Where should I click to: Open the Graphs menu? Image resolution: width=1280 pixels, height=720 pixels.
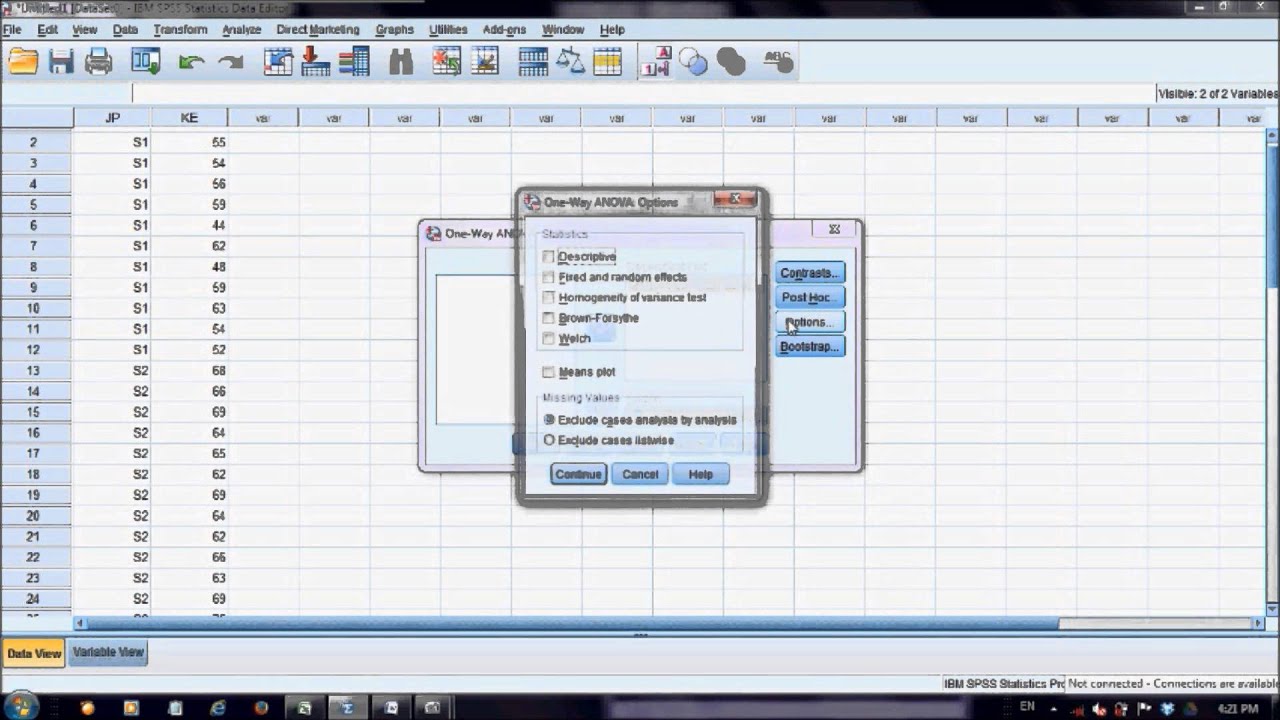point(395,30)
